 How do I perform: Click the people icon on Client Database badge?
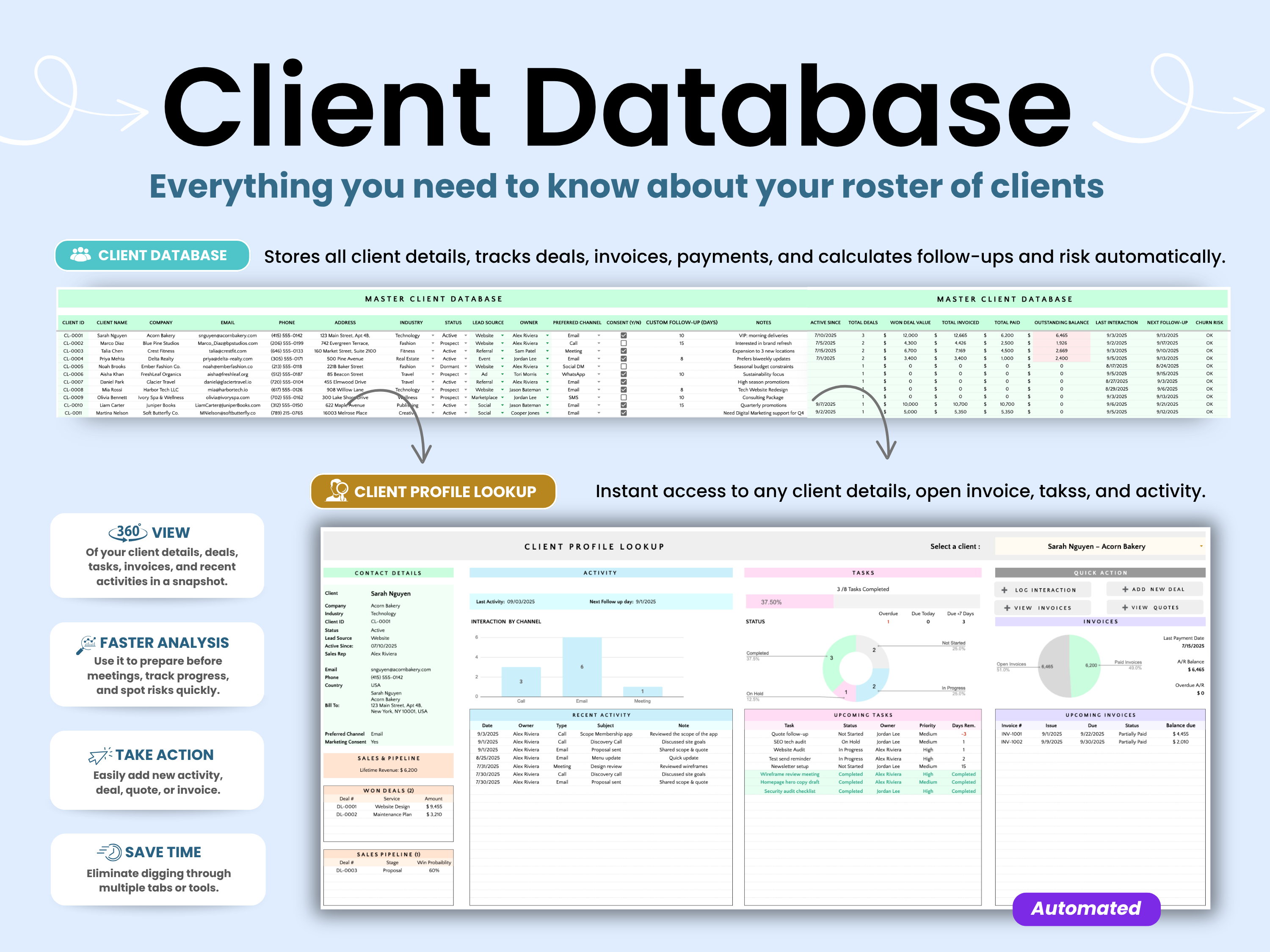(80, 255)
